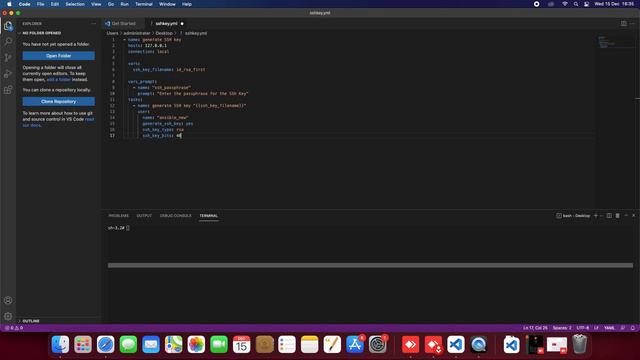The image size is (640, 360).
Task: Follow the 'read our docs' link
Action: pyautogui.click(x=58, y=122)
